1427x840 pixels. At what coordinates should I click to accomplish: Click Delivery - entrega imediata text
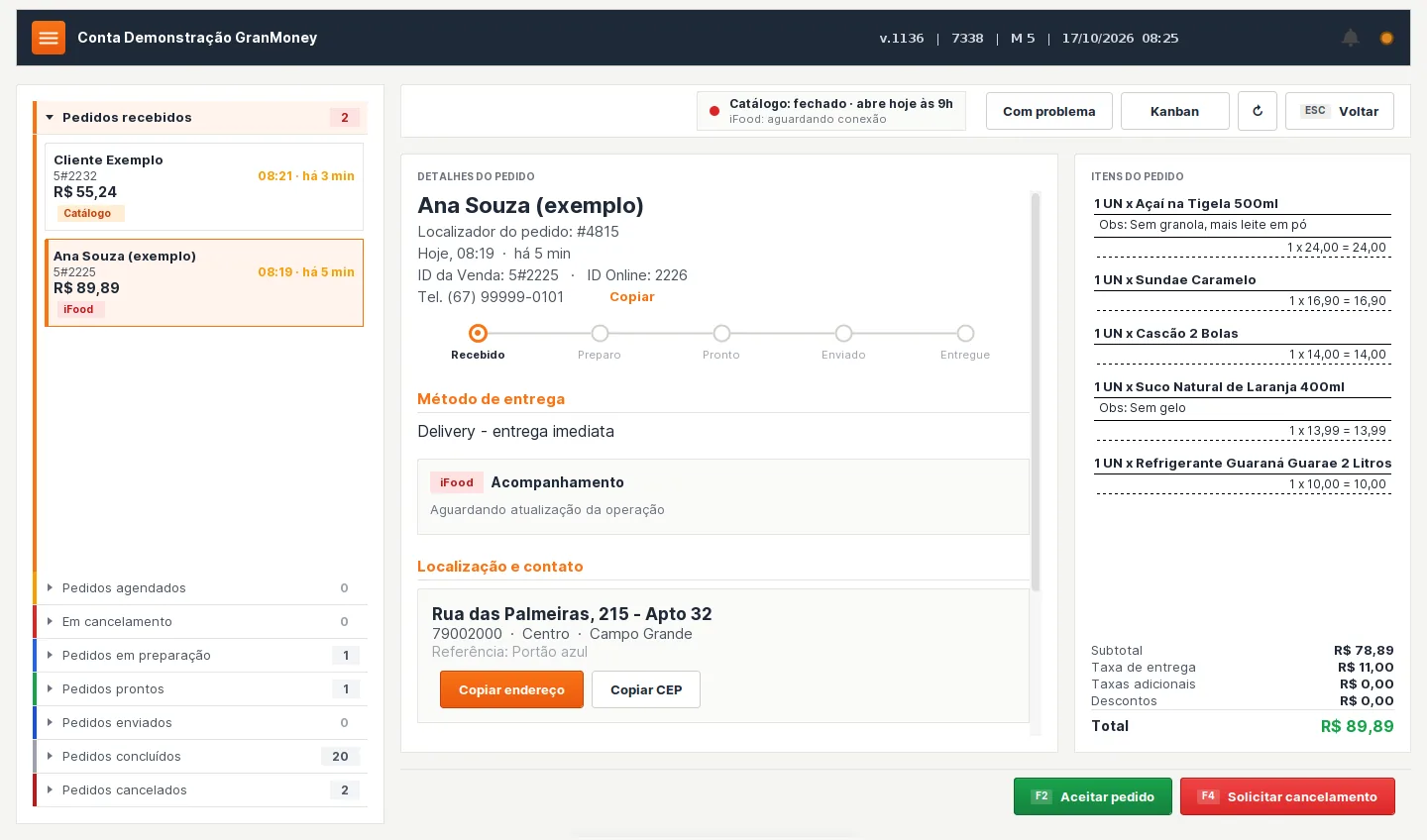tap(515, 431)
